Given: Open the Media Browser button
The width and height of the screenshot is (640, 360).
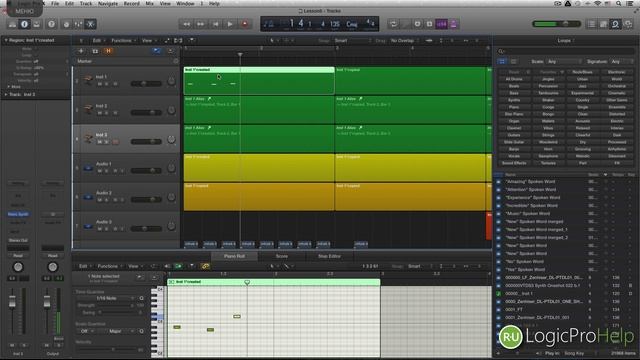Looking at the screenshot, I should (628, 24).
